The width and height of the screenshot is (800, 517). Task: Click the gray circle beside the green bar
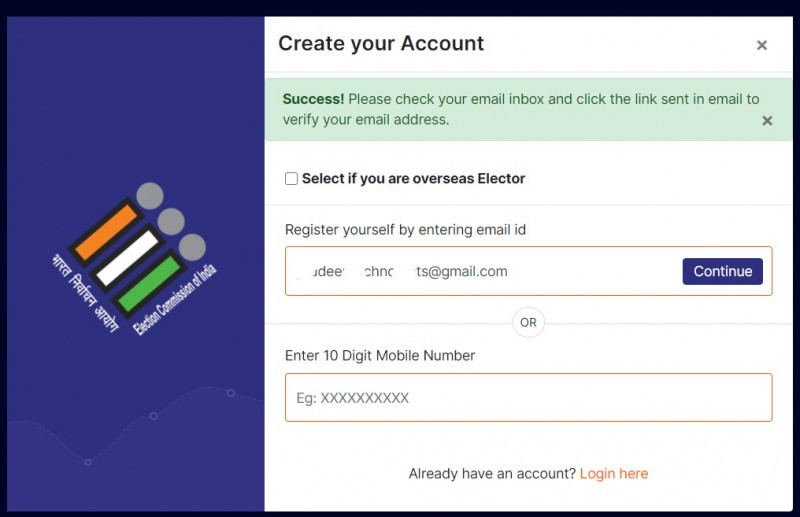click(192, 247)
